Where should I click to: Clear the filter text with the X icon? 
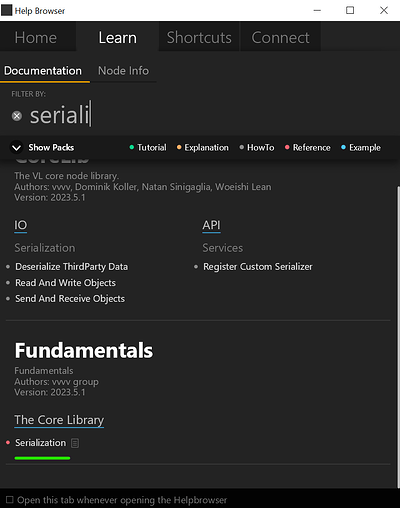tap(17, 116)
